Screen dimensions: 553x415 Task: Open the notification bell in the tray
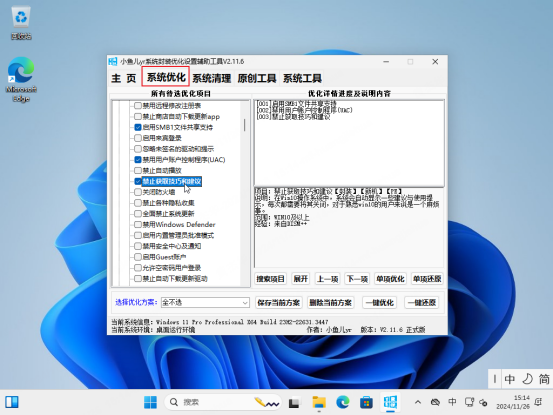coord(538,402)
